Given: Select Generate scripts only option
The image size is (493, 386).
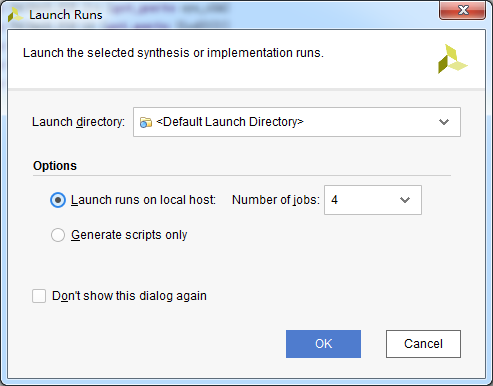Looking at the screenshot, I should coord(58,235).
